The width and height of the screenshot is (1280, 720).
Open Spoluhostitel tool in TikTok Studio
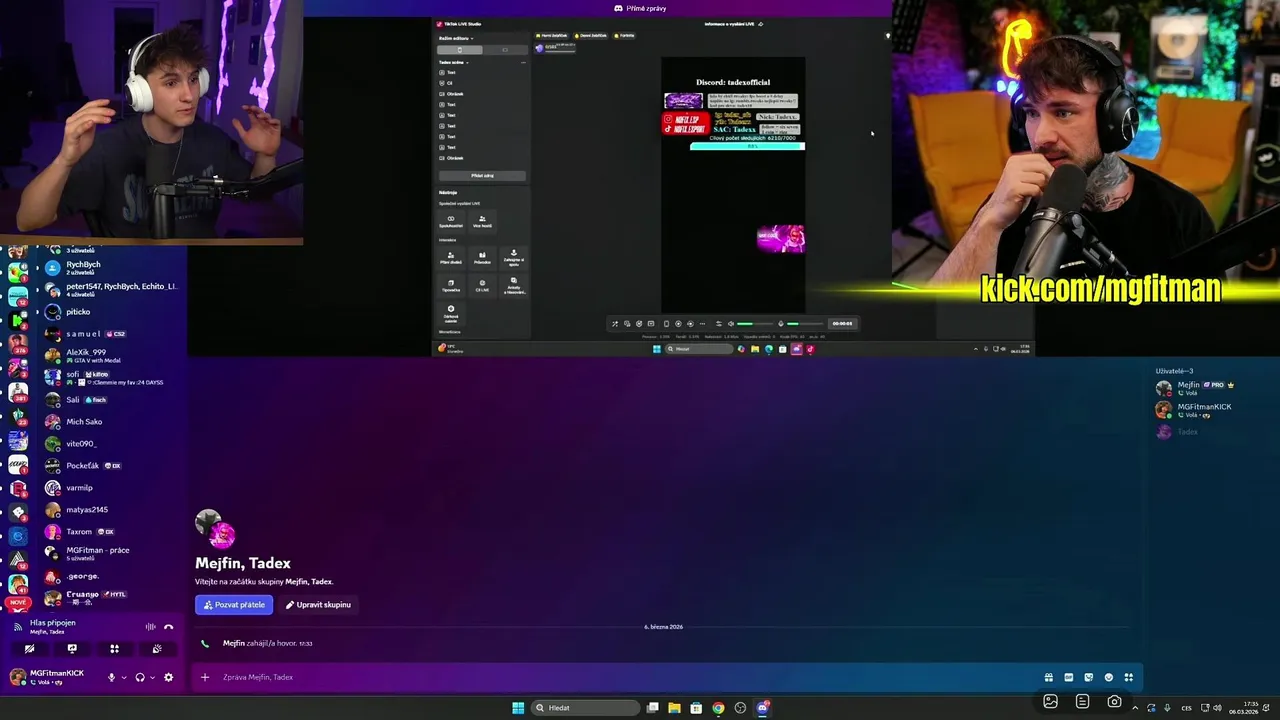[x=451, y=221]
